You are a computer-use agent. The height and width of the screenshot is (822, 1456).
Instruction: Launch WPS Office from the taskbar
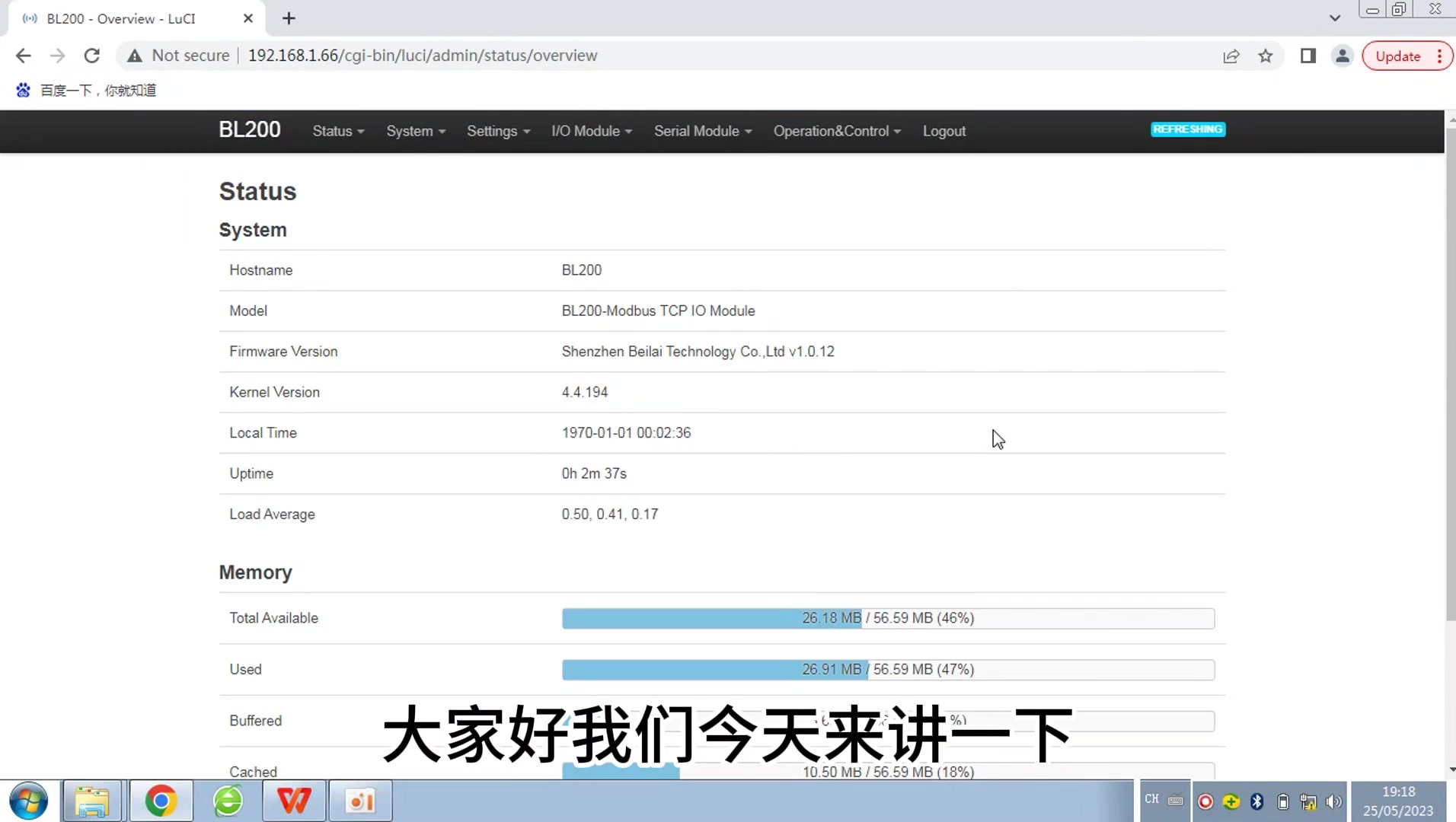click(x=294, y=801)
